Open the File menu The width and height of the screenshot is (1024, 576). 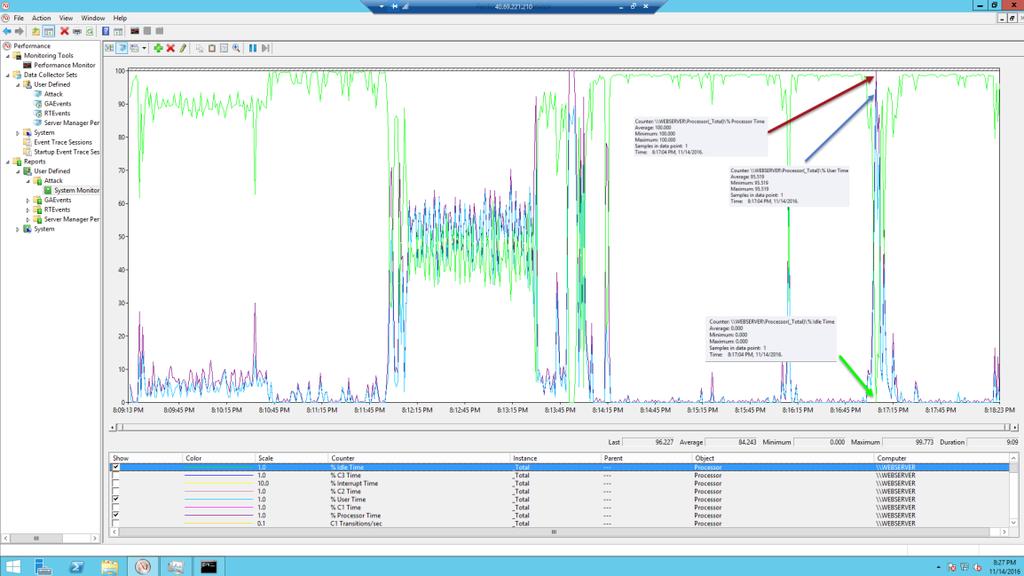[x=18, y=18]
